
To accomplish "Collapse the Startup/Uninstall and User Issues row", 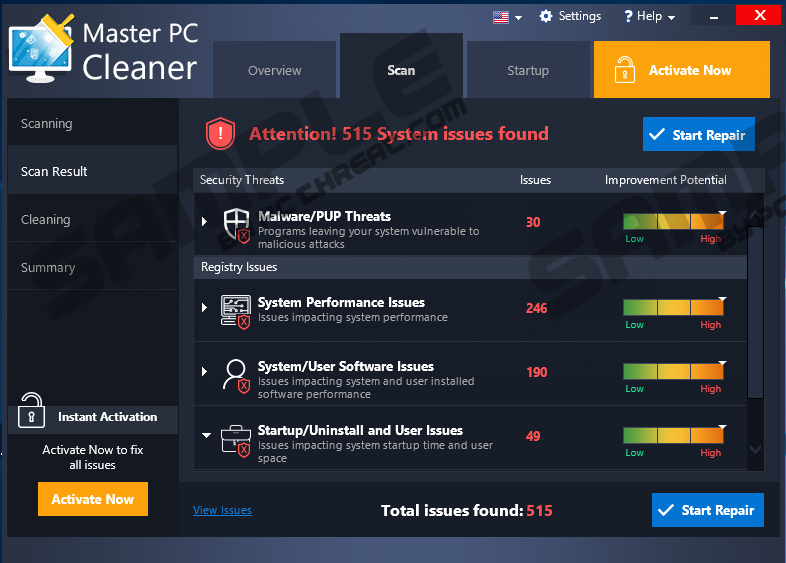I will coord(205,435).
